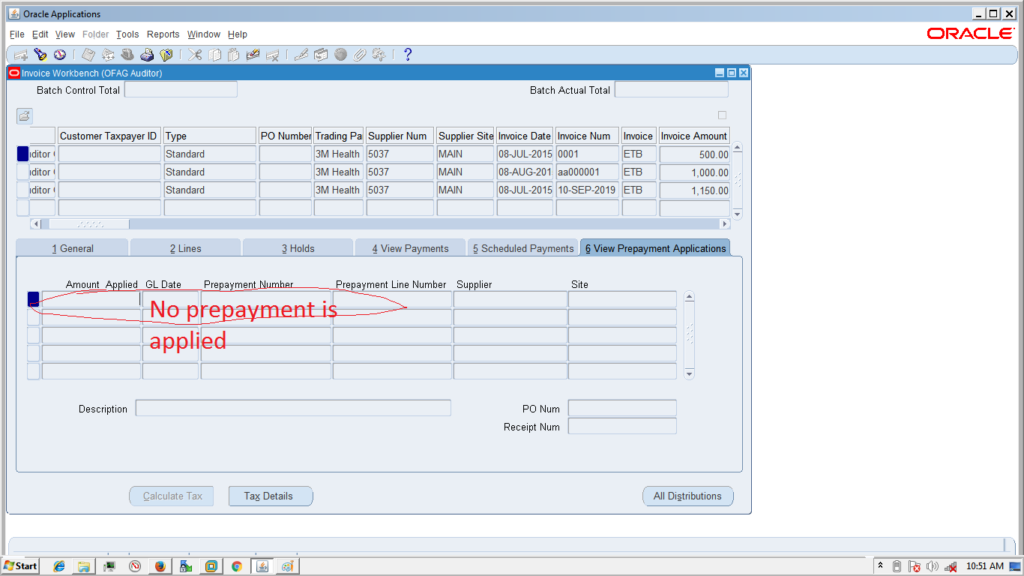Screen dimensions: 1024x576
Task: Click the invoice table scroll-up arrow
Action: pyautogui.click(x=737, y=148)
